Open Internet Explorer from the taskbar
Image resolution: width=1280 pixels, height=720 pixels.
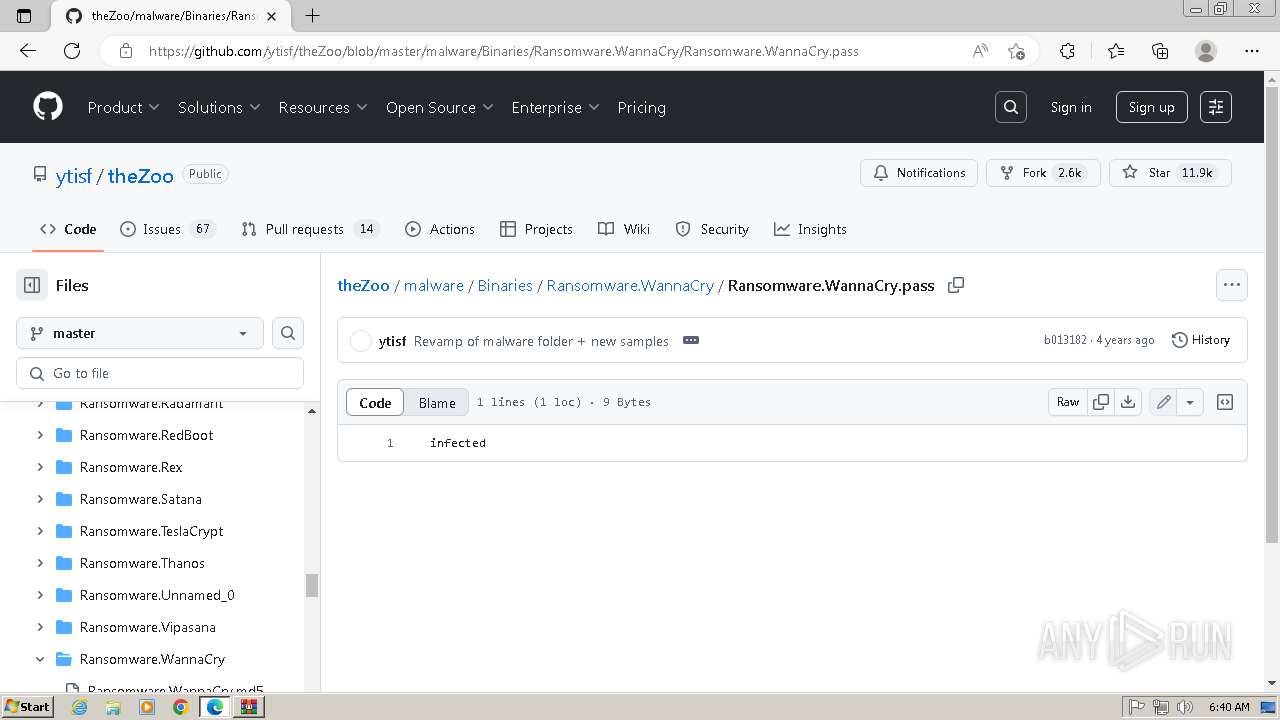click(80, 707)
